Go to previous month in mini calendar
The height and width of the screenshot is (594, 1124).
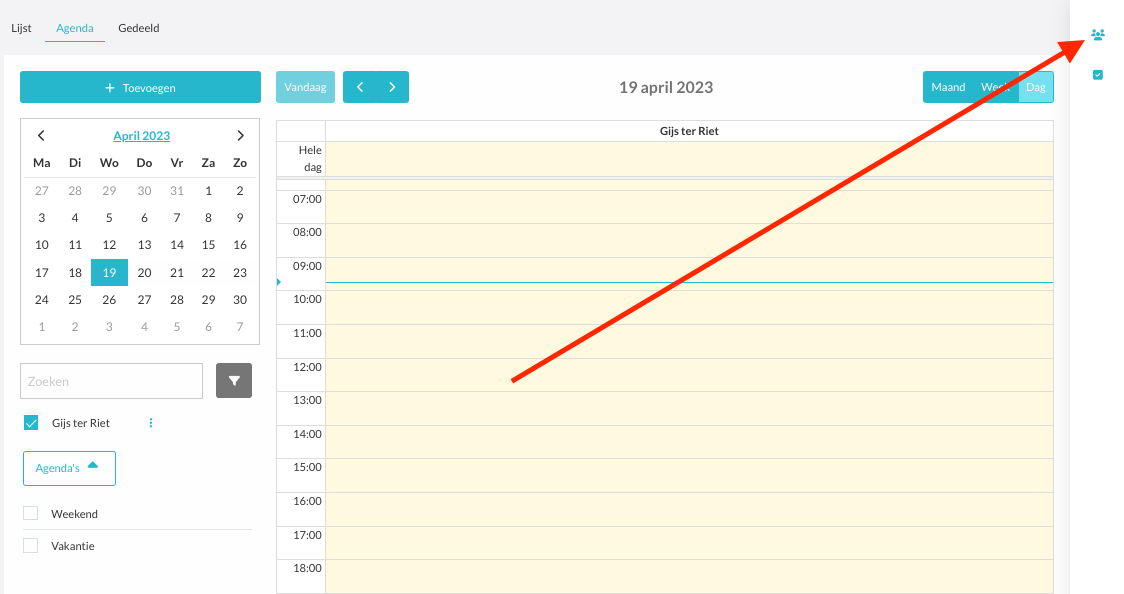(x=41, y=135)
